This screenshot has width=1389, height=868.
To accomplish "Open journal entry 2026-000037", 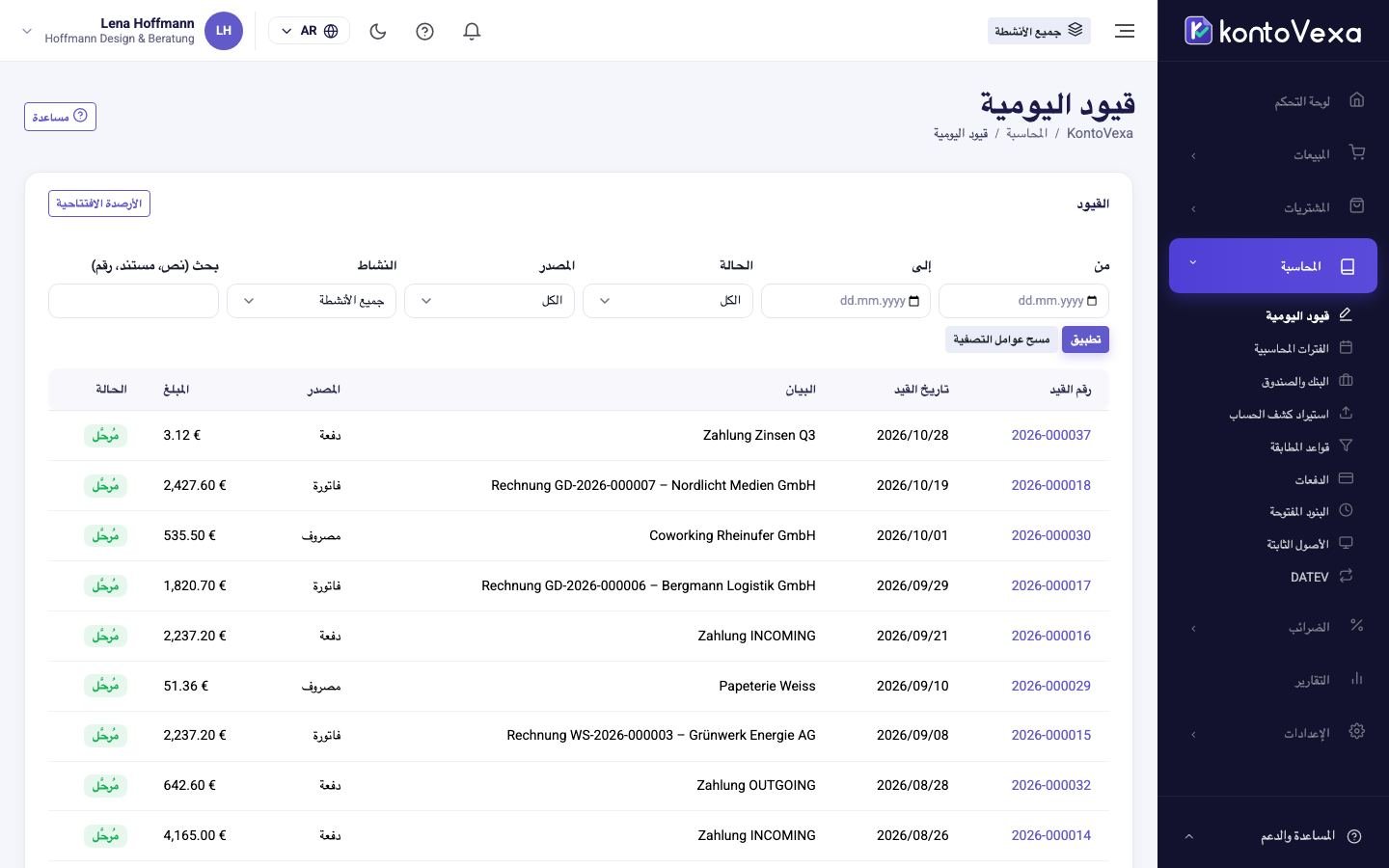I will (x=1050, y=435).
